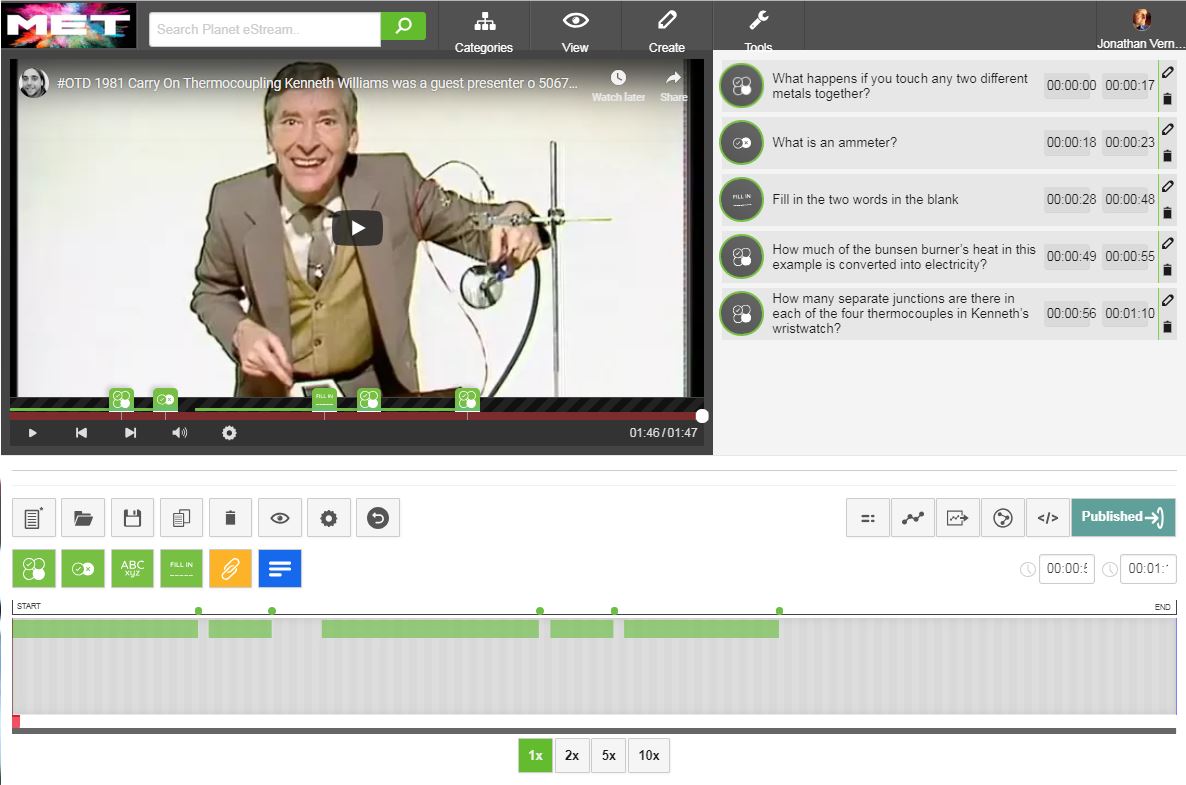
Task: Preview the quiz with the eye icon
Action: pos(280,518)
